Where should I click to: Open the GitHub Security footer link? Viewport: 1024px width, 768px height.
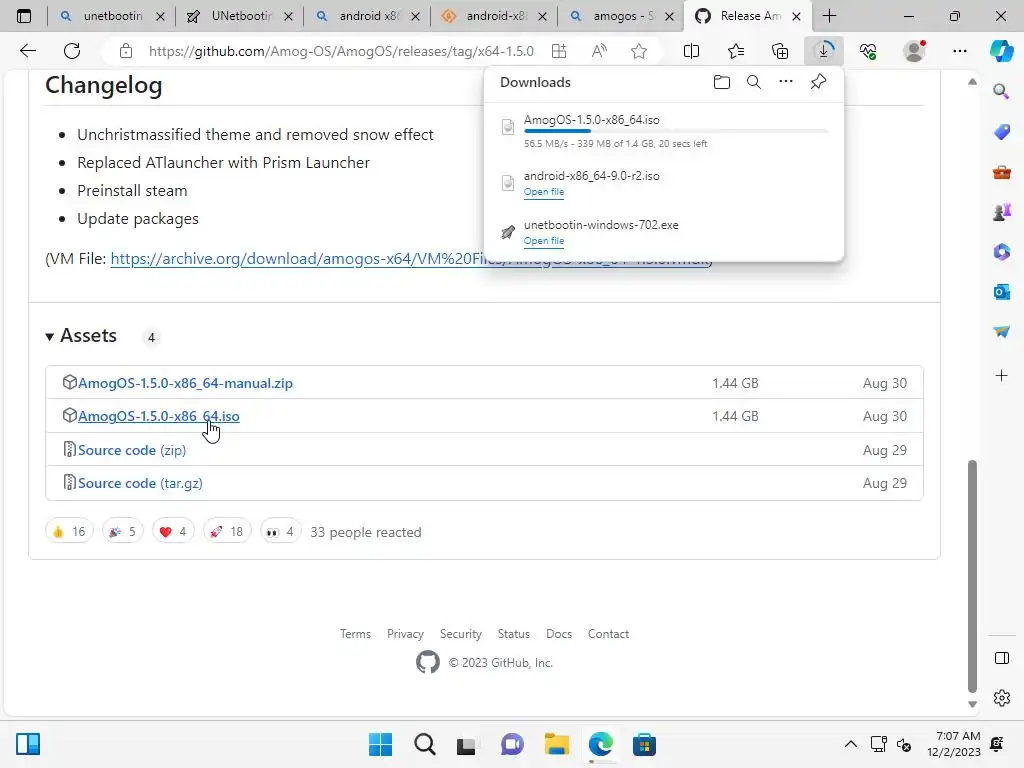[x=460, y=634]
